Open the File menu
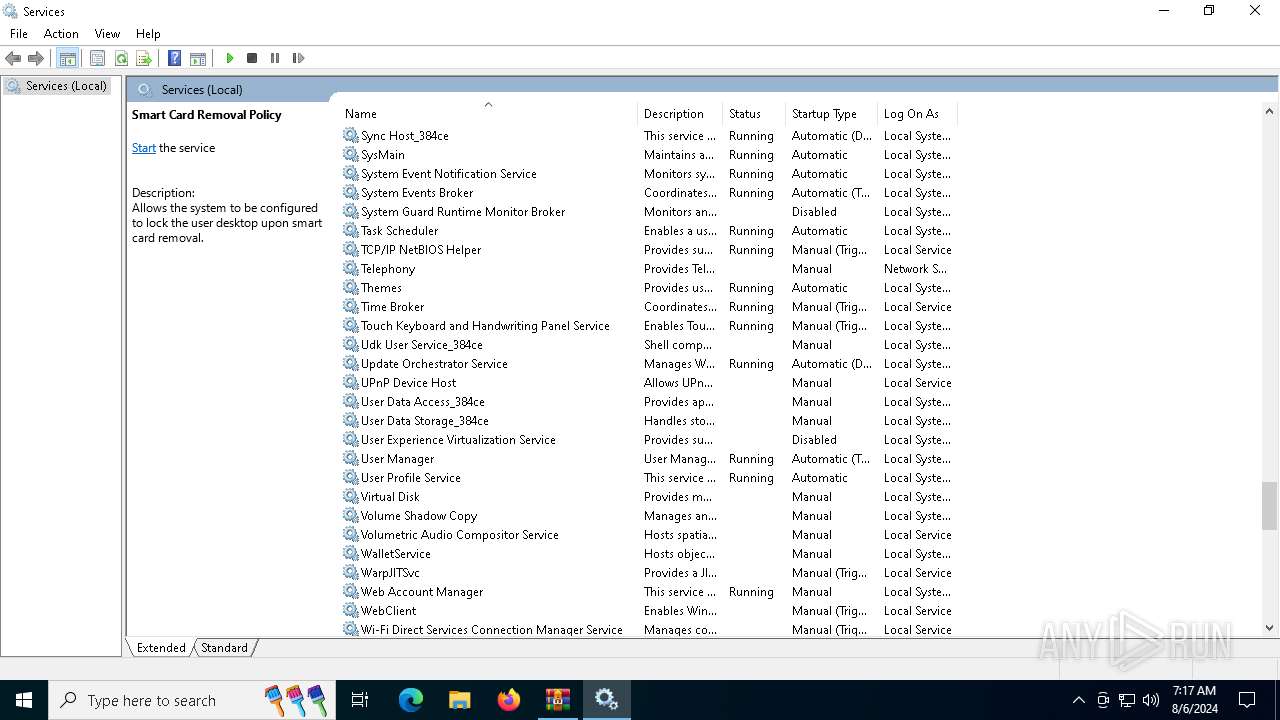The image size is (1280, 720). (19, 34)
